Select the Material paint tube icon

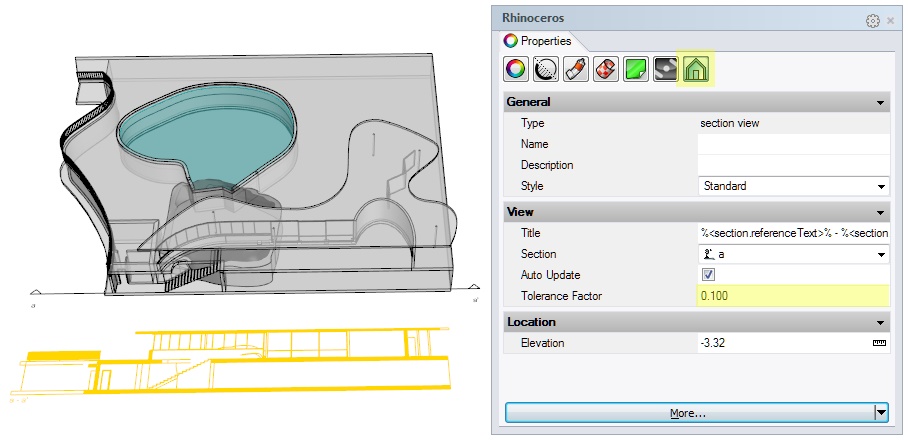coord(575,69)
